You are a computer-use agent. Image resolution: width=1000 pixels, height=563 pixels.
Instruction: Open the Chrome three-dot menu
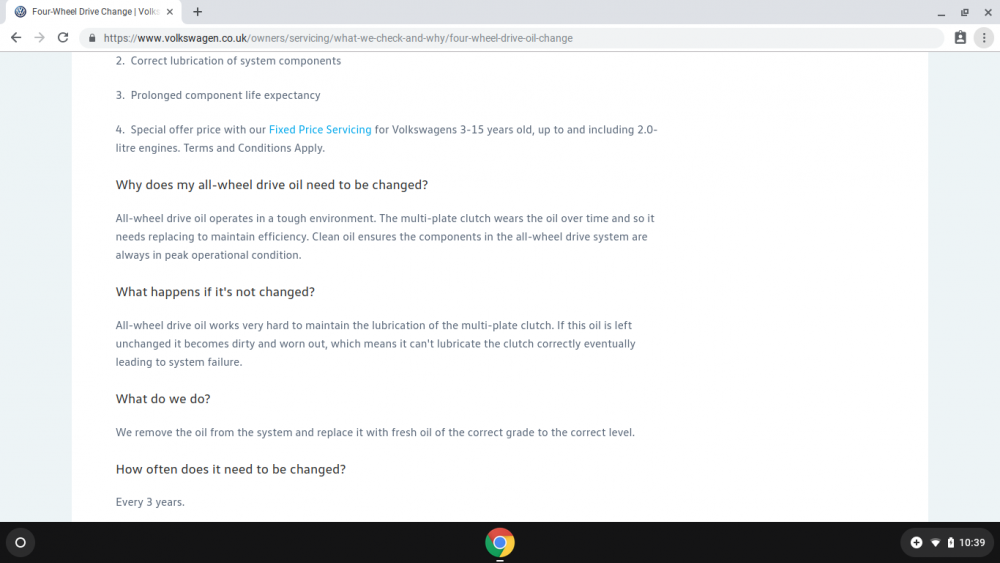tap(984, 38)
